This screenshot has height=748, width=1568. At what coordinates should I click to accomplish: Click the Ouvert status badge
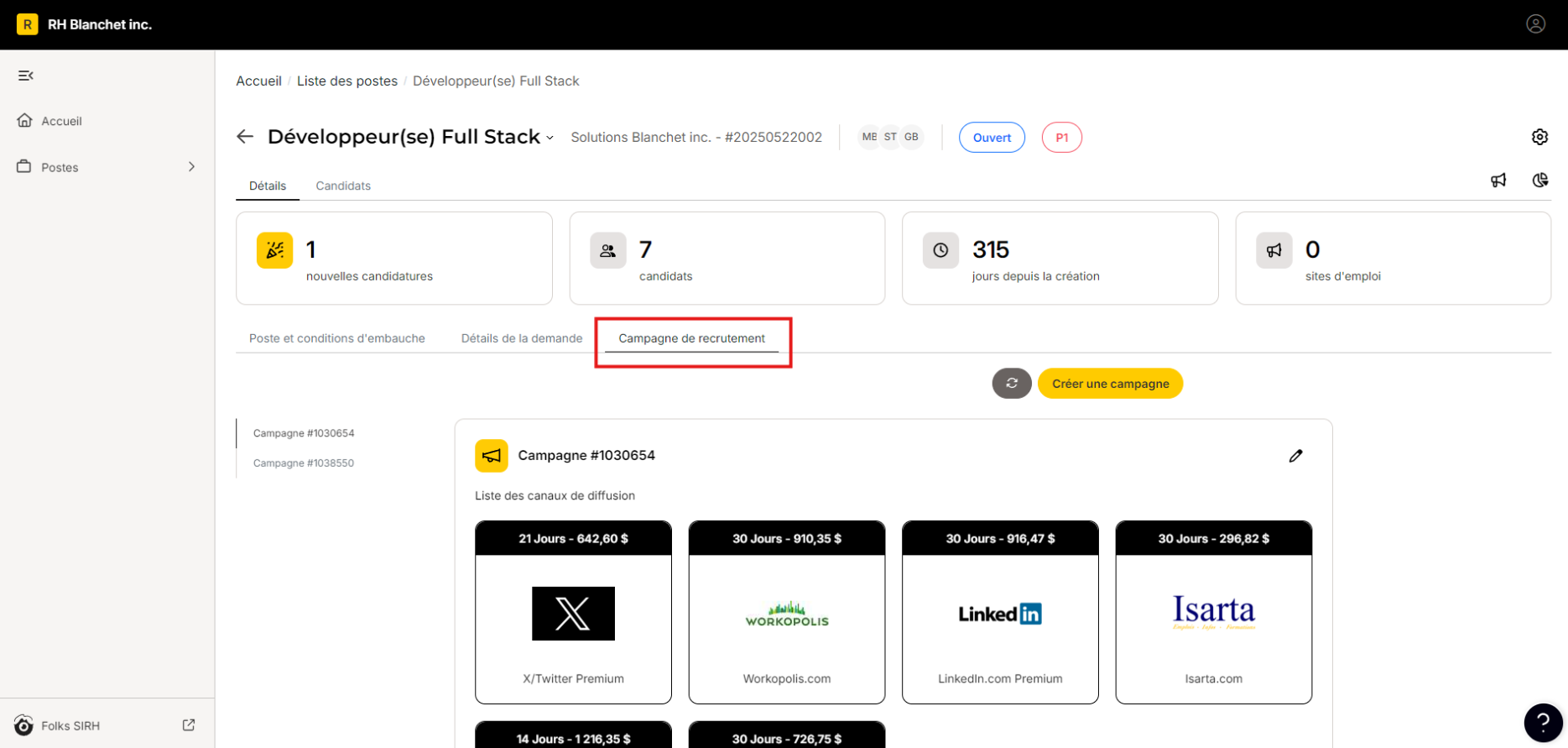[x=992, y=138]
